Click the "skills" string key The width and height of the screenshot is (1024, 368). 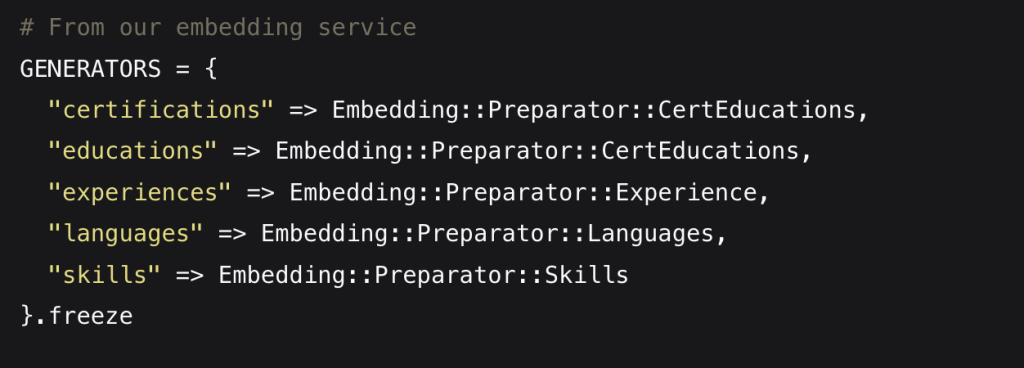coord(104,275)
